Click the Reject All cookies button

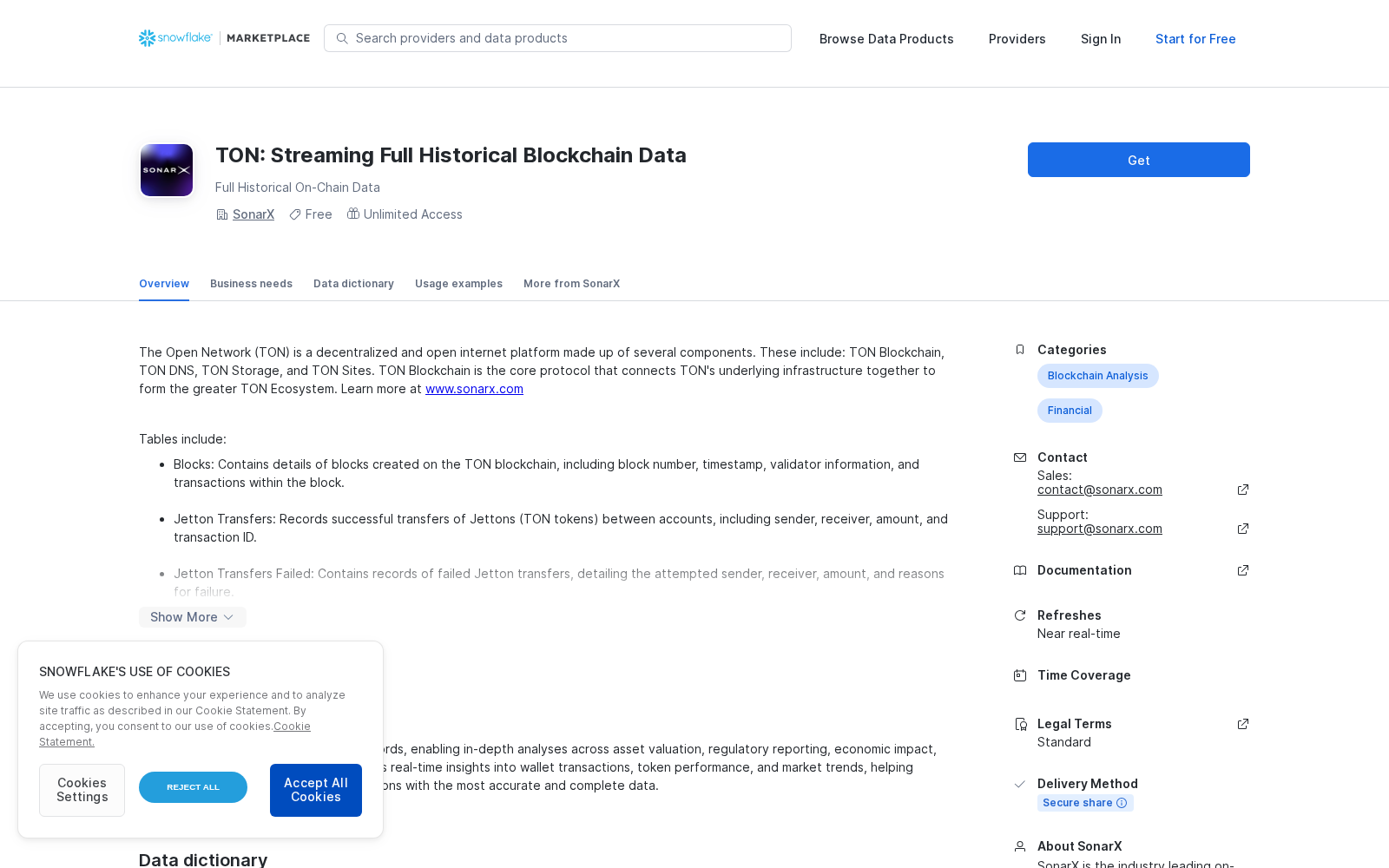pos(193,787)
